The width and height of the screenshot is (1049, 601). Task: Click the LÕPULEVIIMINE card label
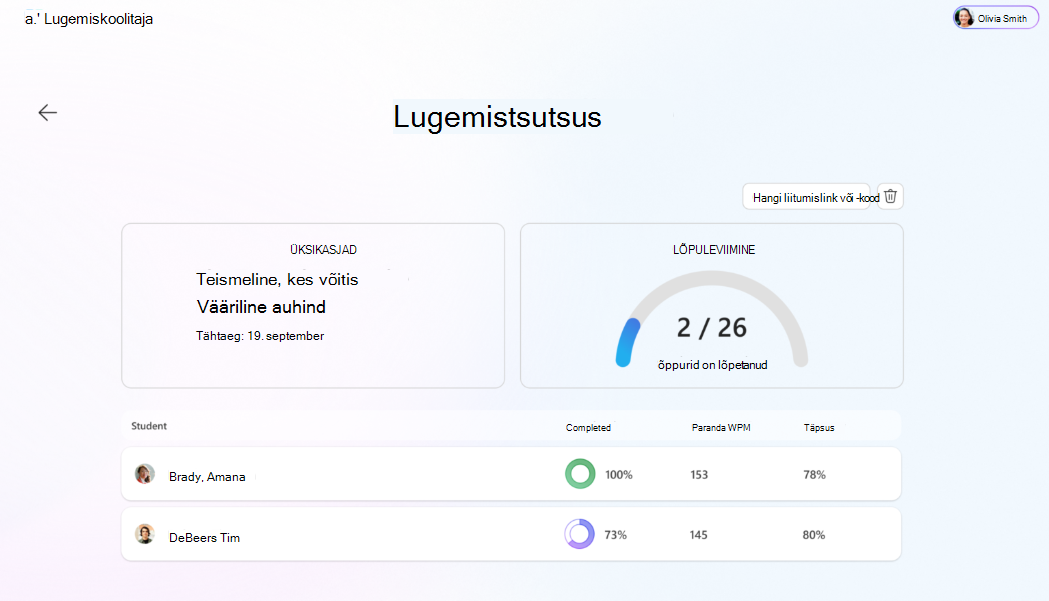tap(714, 250)
